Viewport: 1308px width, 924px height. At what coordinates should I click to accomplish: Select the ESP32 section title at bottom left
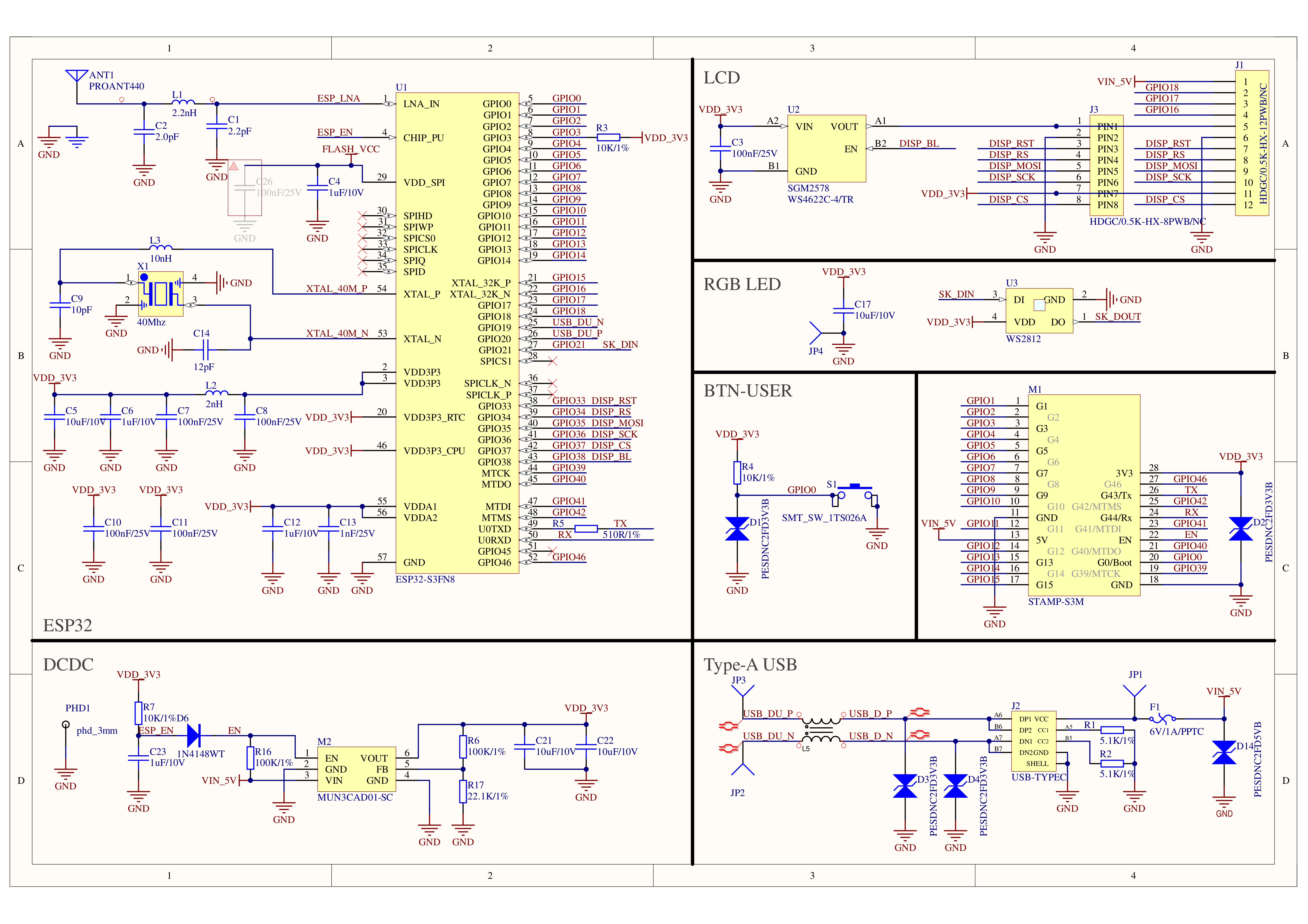67,625
